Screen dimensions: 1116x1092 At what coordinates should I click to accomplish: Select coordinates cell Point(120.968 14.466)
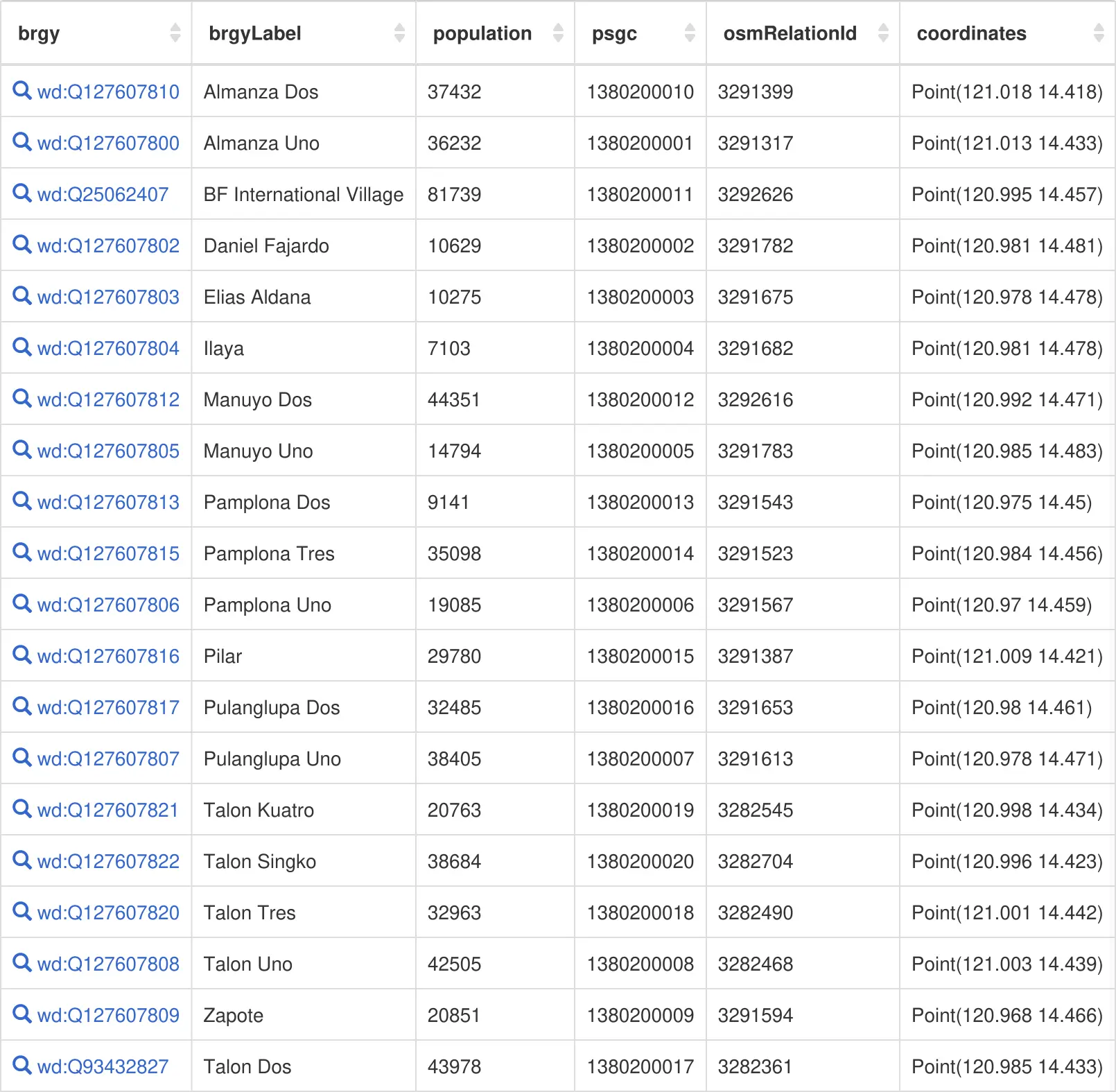[1007, 1015]
